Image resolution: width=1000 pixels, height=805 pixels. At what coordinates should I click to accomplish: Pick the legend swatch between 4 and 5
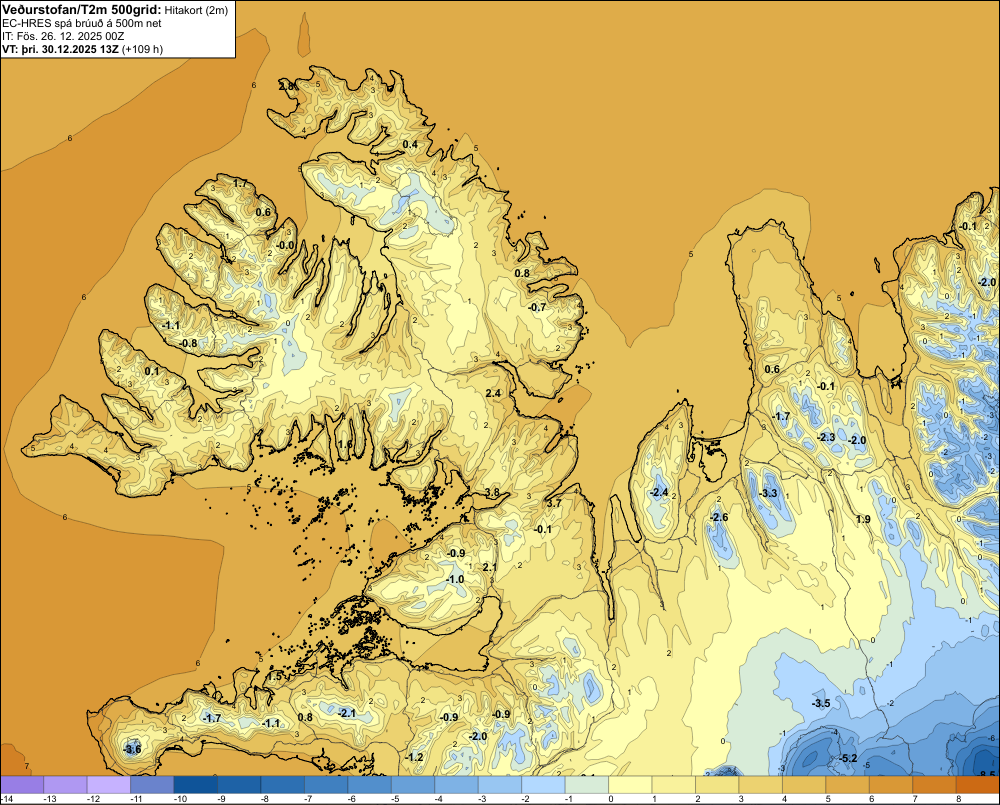pyautogui.click(x=804, y=785)
